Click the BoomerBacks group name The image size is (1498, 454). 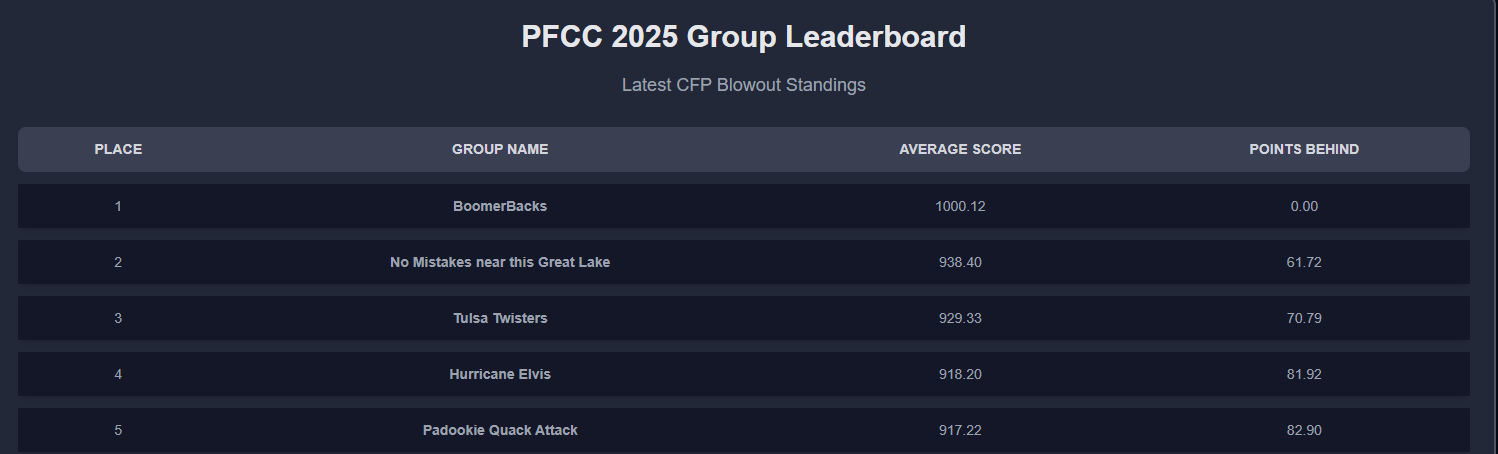click(500, 206)
